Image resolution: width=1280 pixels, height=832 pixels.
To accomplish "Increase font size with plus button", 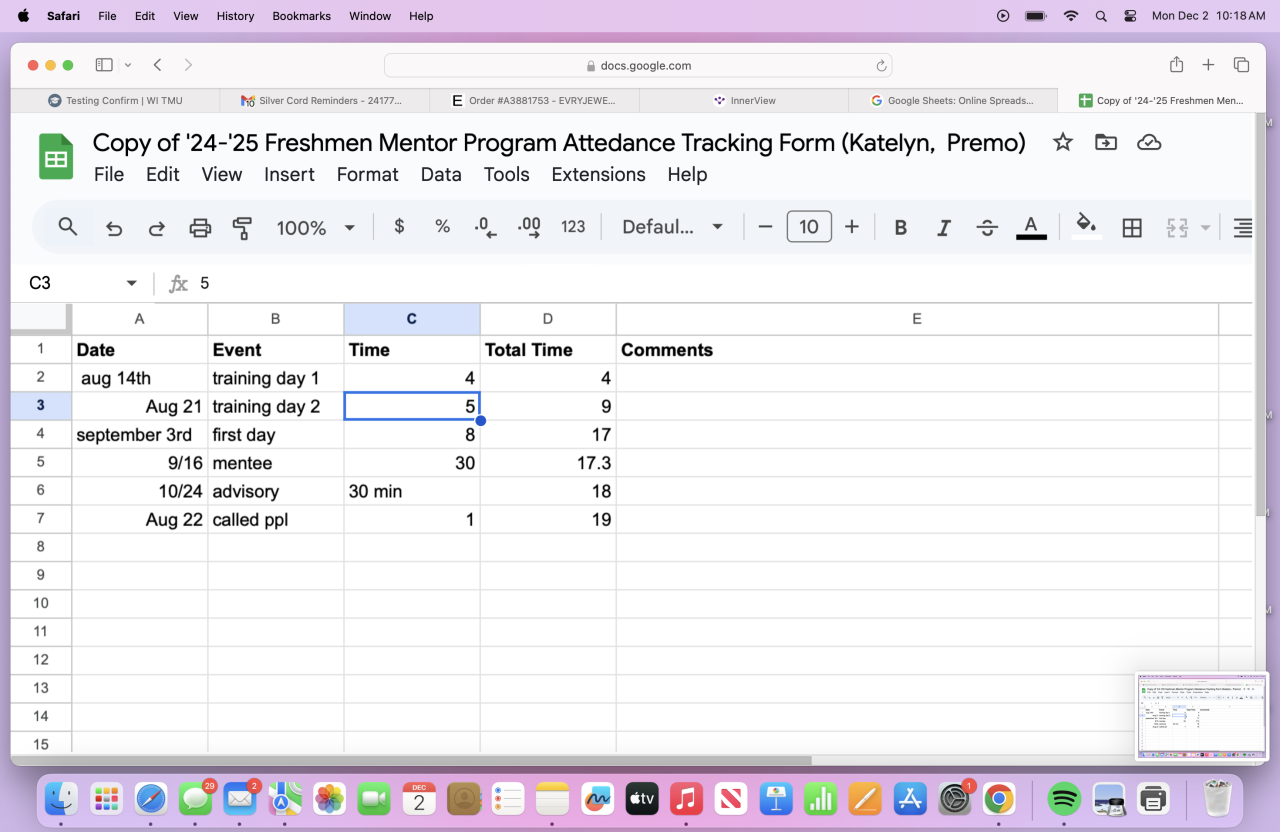I will pos(852,227).
